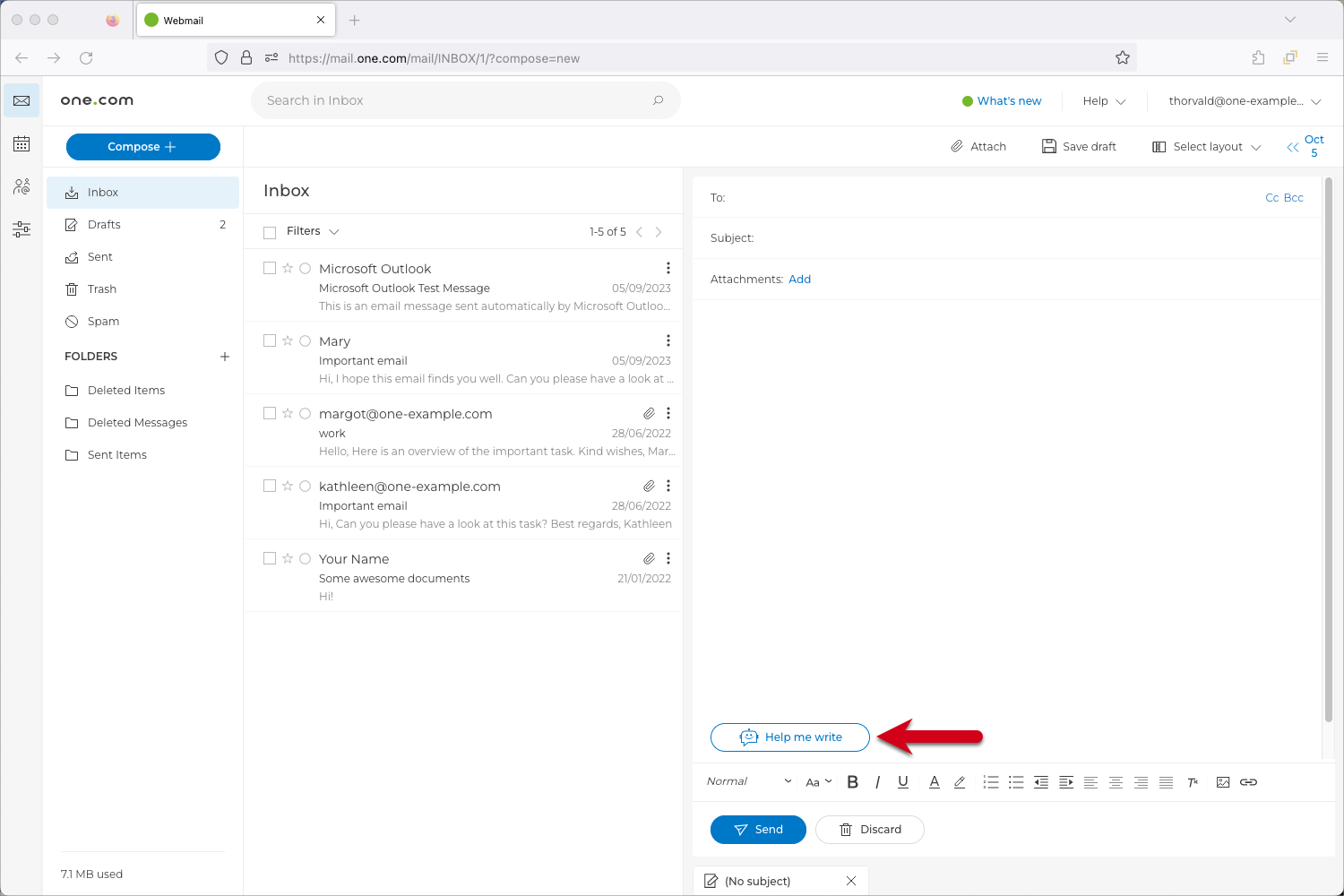Switch to the Drafts folder

coord(104,224)
